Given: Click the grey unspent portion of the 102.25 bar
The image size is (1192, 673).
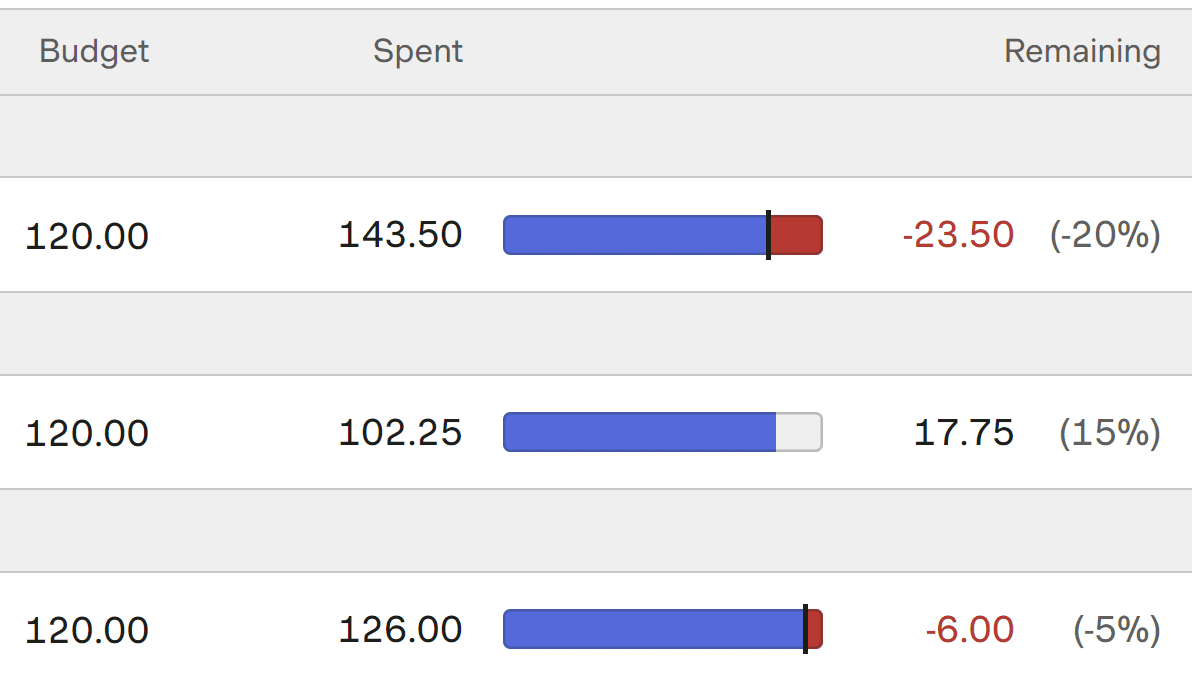Looking at the screenshot, I should 799,432.
